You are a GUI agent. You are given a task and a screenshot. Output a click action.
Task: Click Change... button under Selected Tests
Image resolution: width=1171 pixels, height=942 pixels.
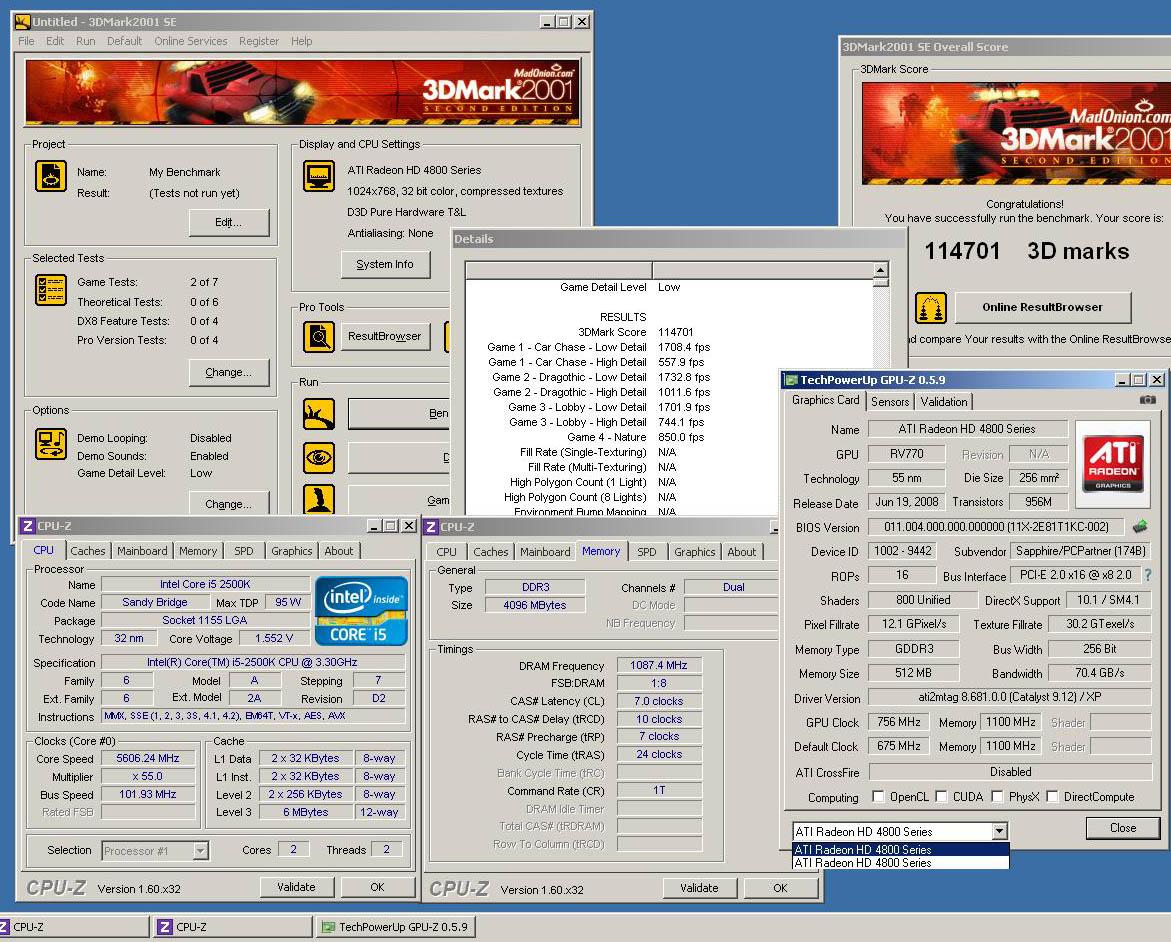pos(229,372)
